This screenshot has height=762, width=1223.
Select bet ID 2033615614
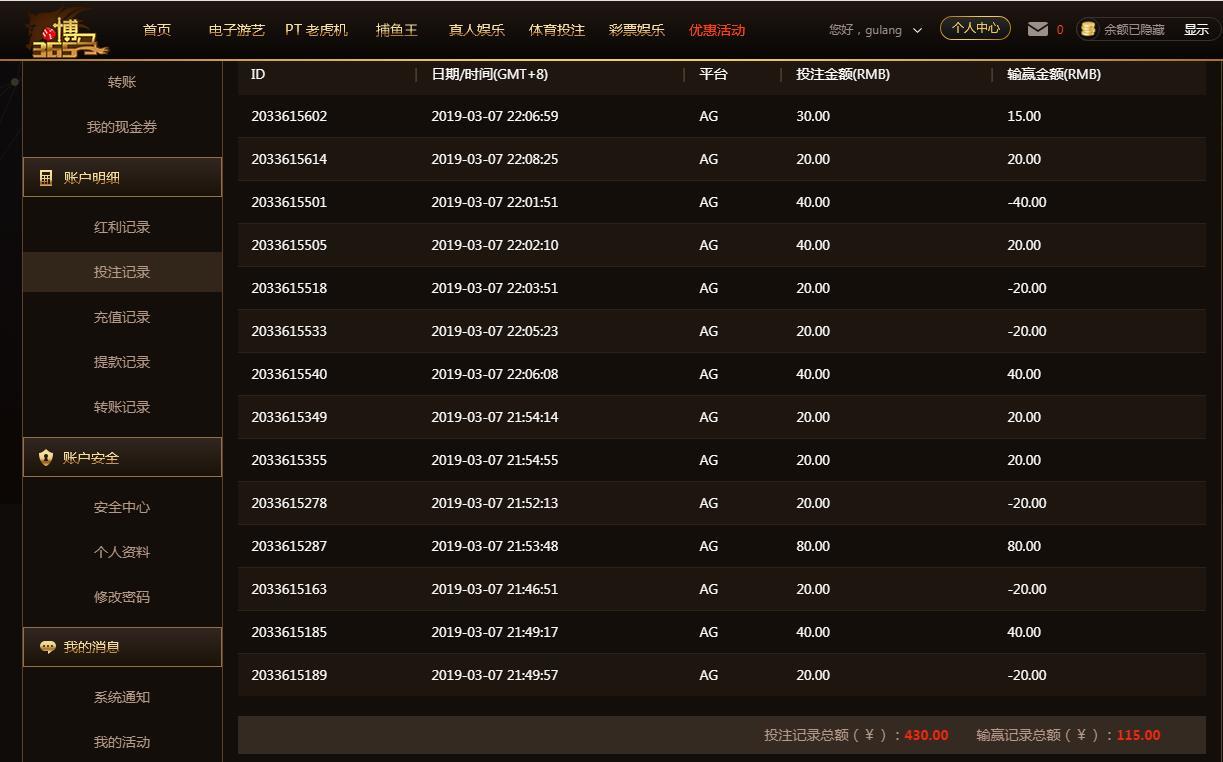coord(289,159)
